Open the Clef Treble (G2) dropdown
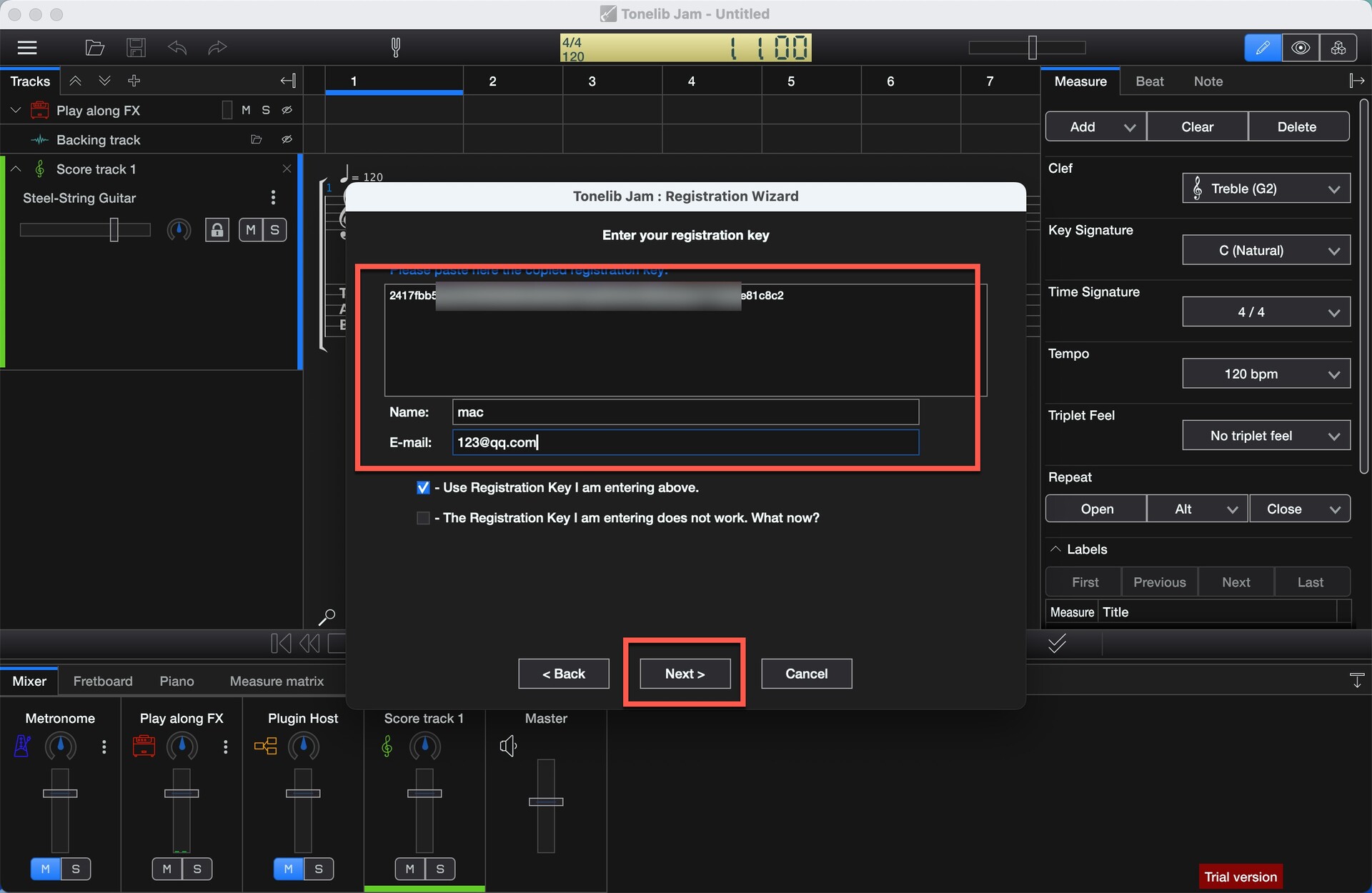Image resolution: width=1372 pixels, height=893 pixels. point(1266,189)
